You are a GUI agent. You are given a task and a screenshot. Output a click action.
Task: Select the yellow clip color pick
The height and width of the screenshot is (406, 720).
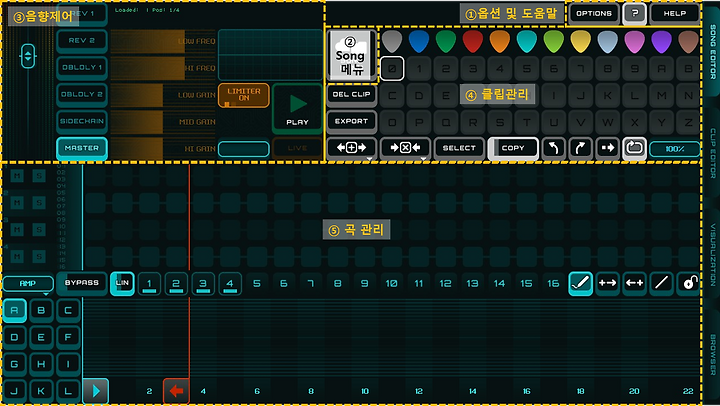click(580, 41)
